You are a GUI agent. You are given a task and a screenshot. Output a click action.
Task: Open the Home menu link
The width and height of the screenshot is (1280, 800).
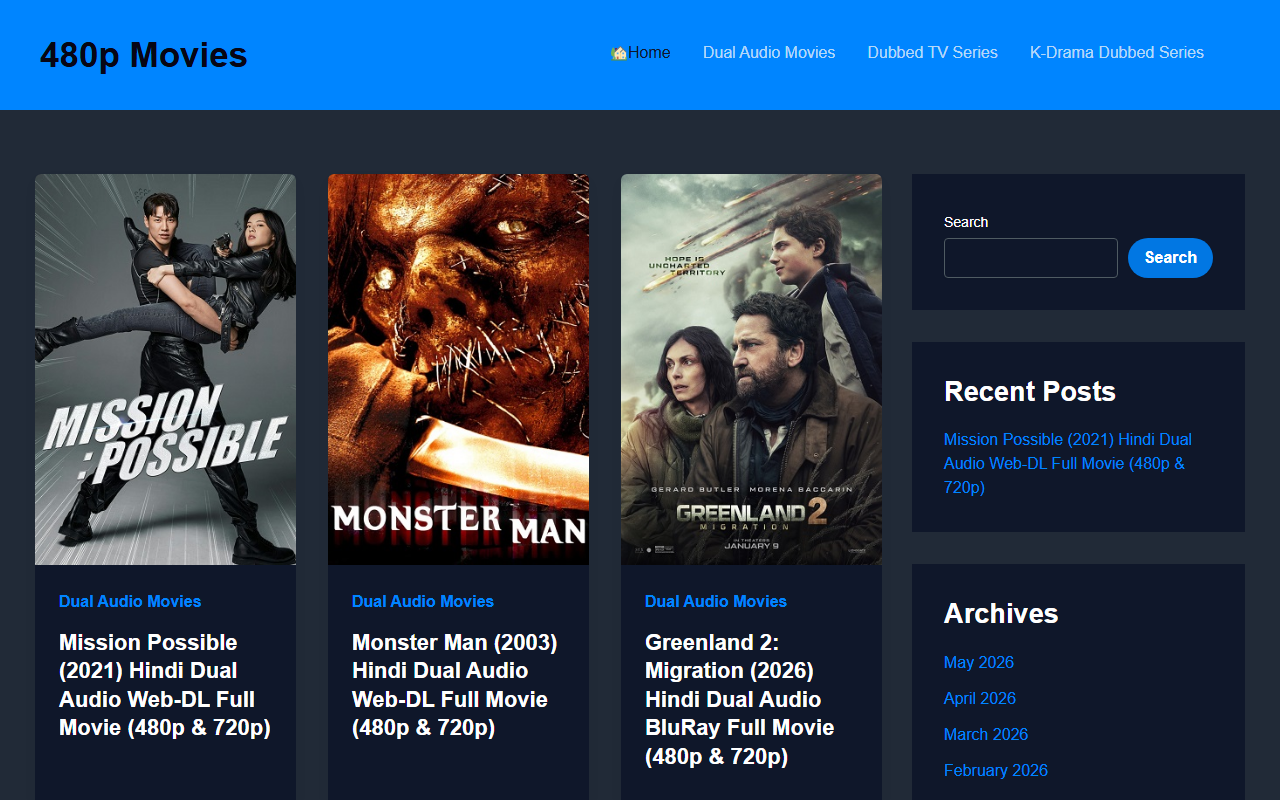click(x=641, y=52)
